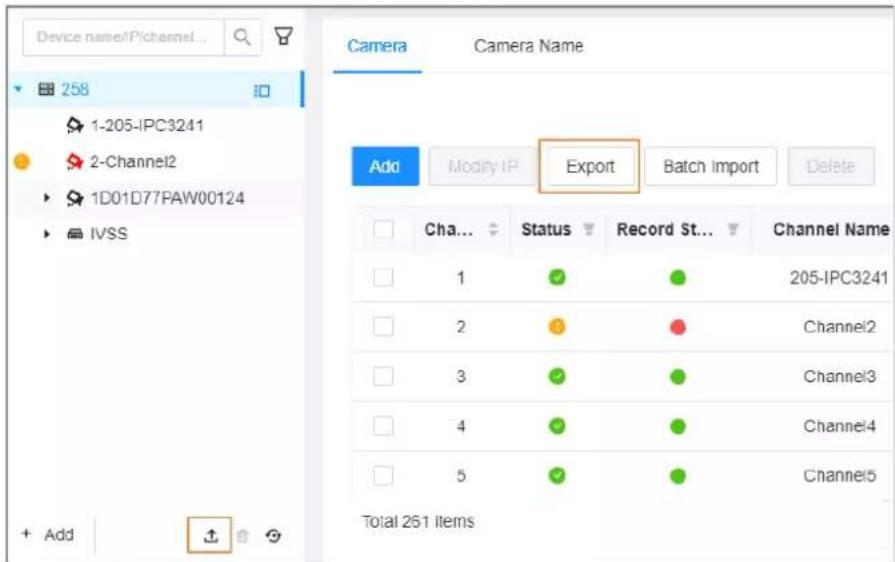Click the green record dot for channel 4
The image size is (895, 562).
tap(678, 427)
